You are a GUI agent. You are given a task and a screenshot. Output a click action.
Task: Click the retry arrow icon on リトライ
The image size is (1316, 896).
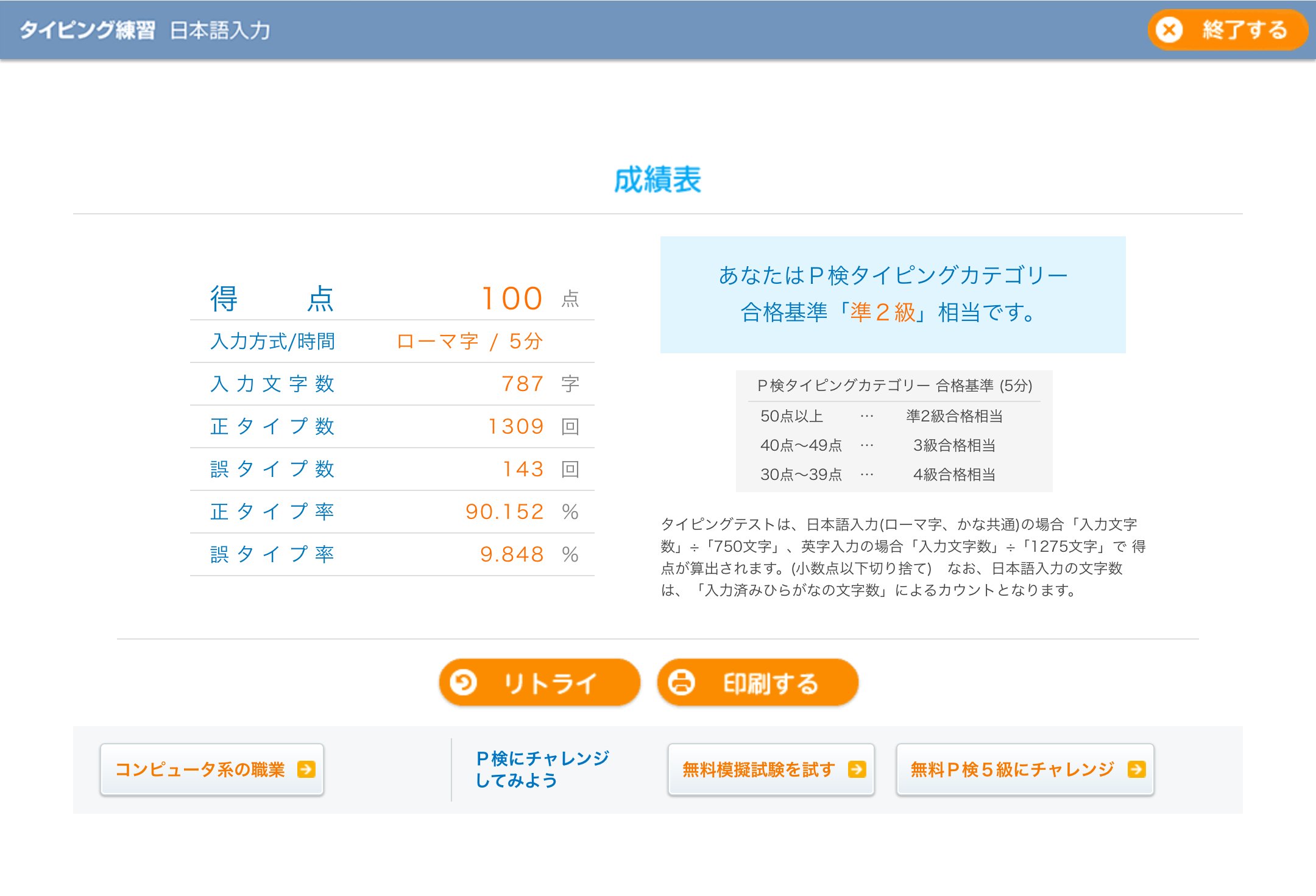pyautogui.click(x=464, y=682)
